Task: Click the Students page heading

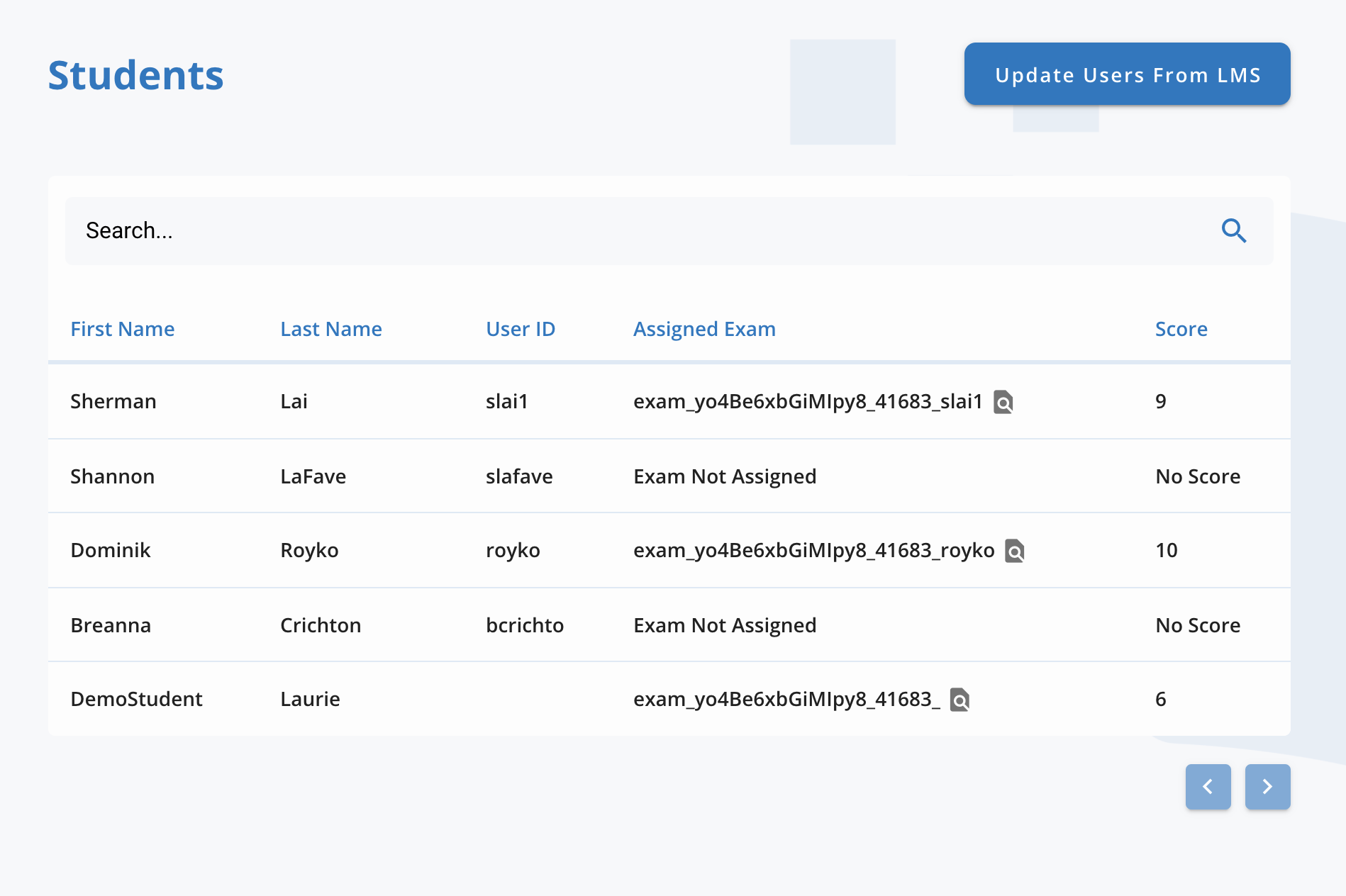Action: click(135, 74)
